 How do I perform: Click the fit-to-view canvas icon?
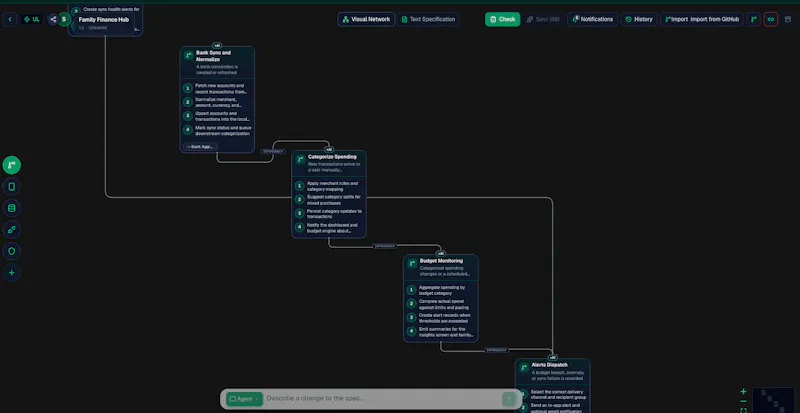[743, 410]
